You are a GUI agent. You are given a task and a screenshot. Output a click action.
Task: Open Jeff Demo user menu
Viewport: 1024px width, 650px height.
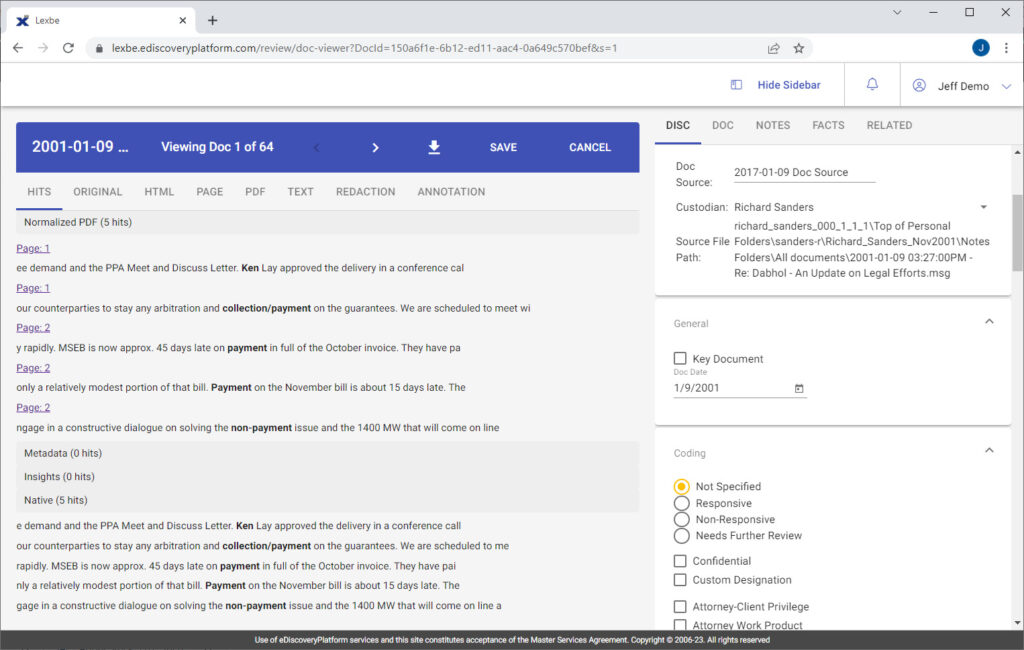(962, 86)
